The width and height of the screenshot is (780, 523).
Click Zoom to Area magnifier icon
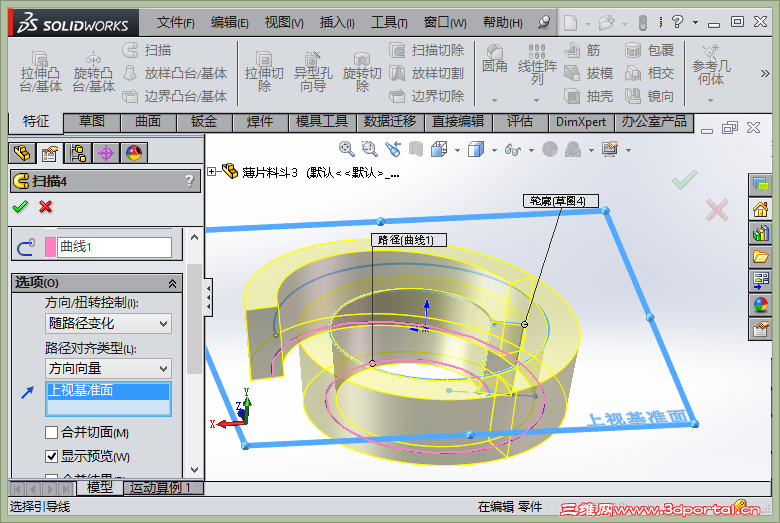click(x=369, y=149)
